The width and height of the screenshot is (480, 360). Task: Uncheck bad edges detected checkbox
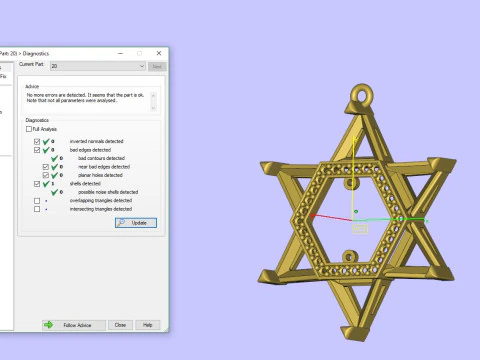coord(37,150)
